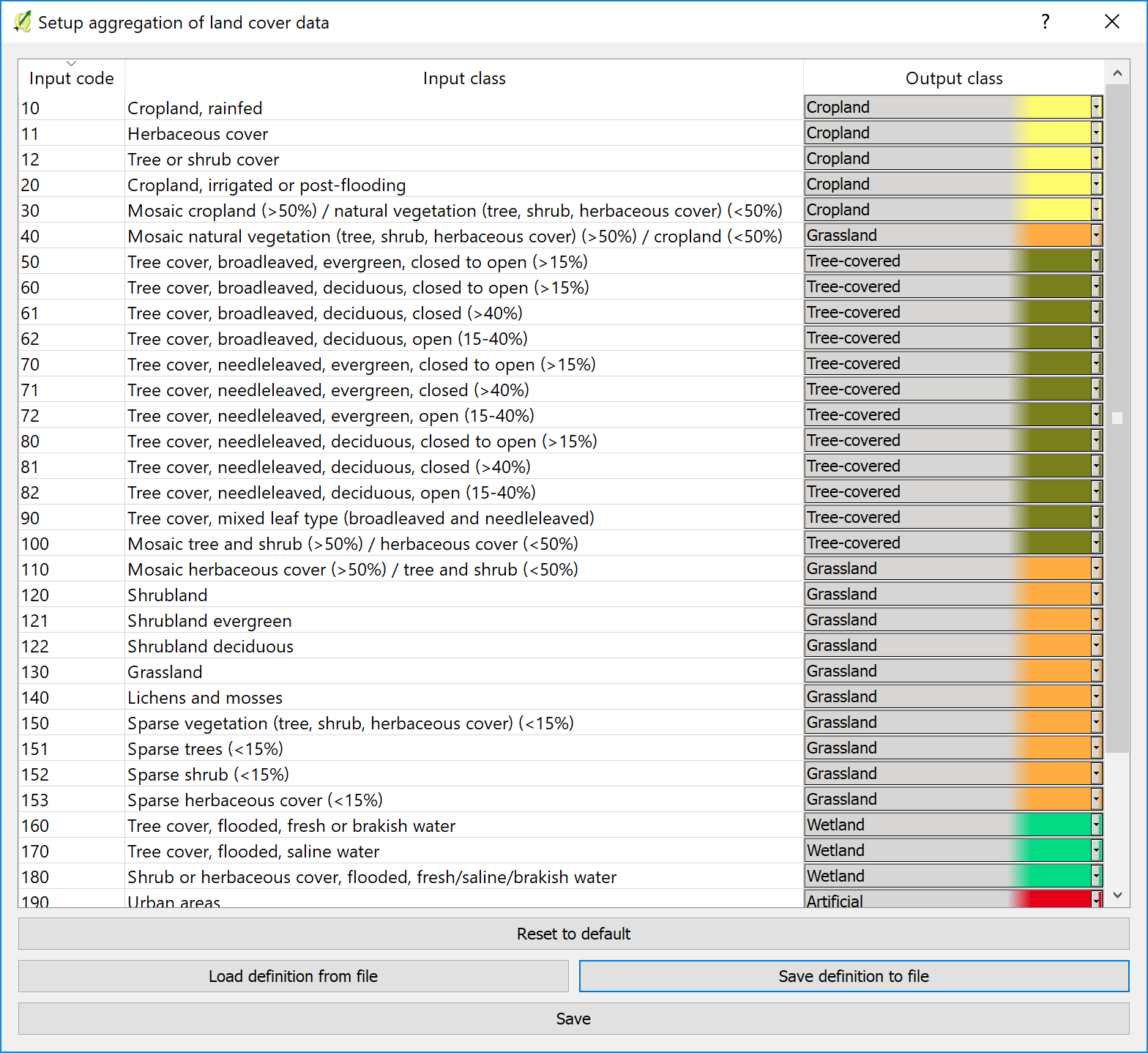Click the help question mark button
This screenshot has height=1053, width=1148.
tap(1045, 22)
